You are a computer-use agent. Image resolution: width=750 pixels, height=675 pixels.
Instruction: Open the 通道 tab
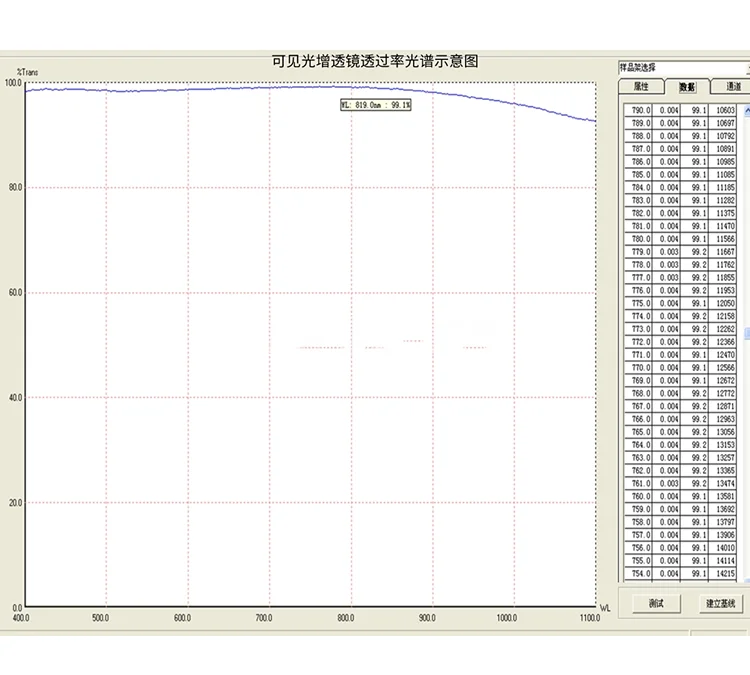tap(733, 87)
